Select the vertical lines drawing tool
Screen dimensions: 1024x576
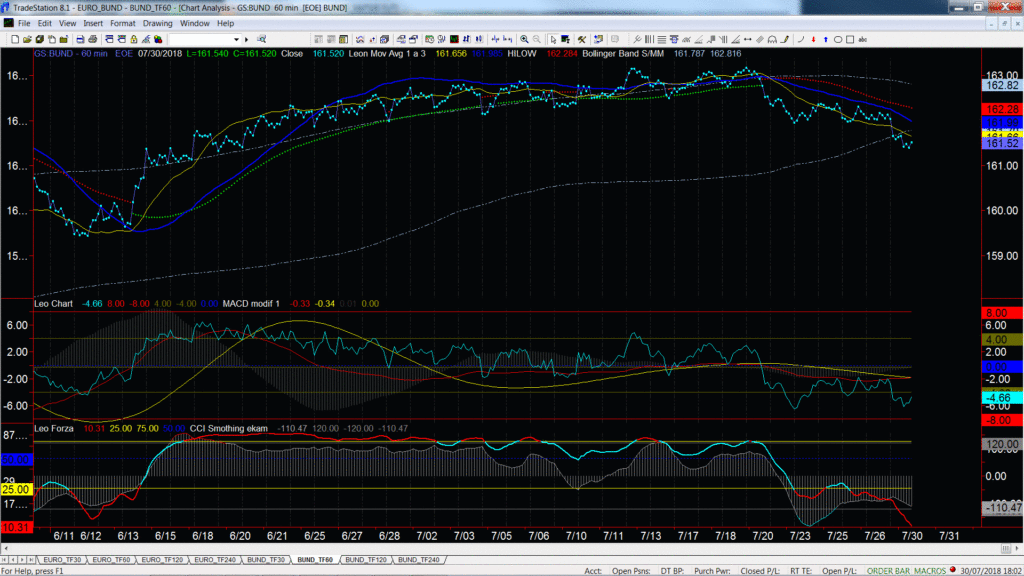coord(648,39)
